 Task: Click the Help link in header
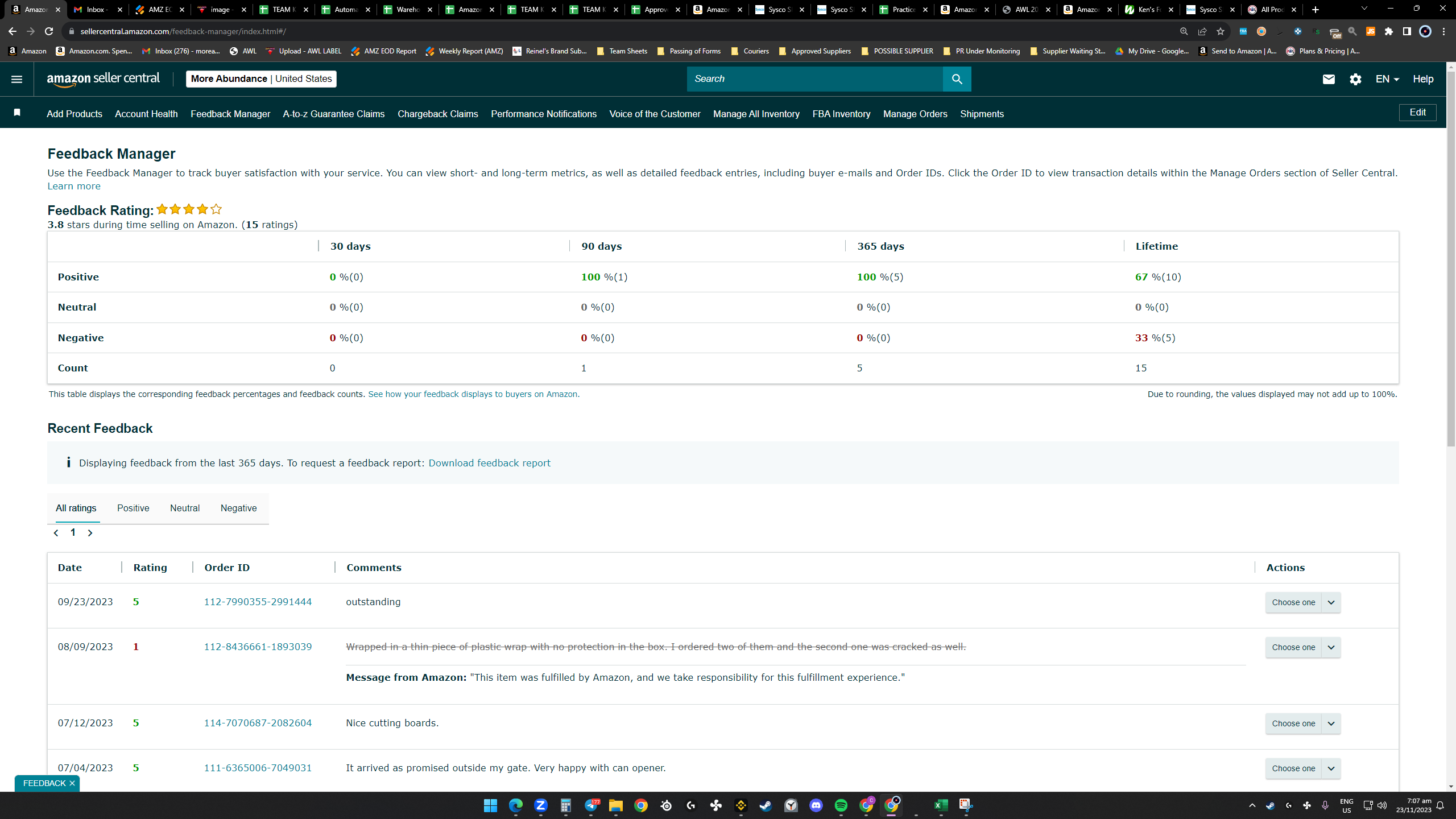1423,79
